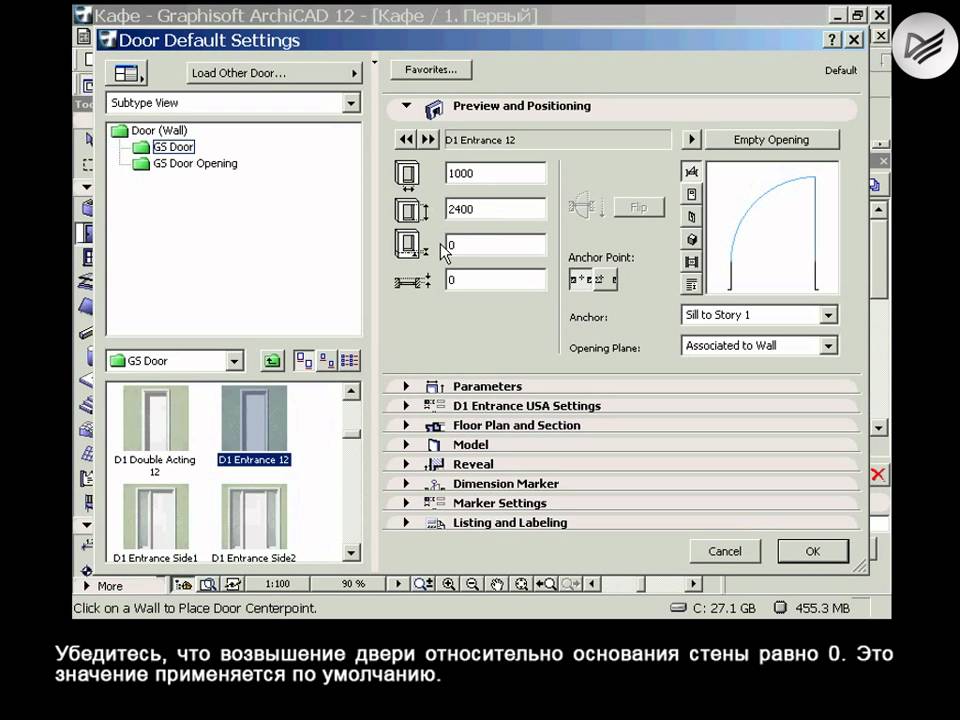Viewport: 960px width, 720px height.
Task: Click the door height field showing 2400
Action: pos(495,209)
